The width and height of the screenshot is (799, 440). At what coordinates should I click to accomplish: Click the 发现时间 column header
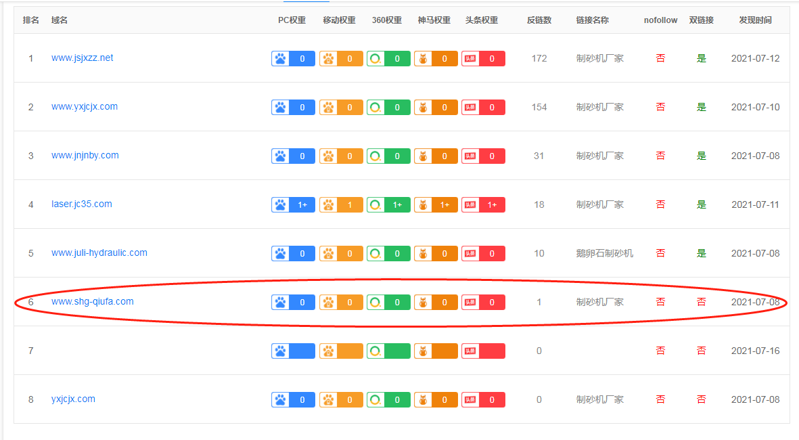click(755, 20)
